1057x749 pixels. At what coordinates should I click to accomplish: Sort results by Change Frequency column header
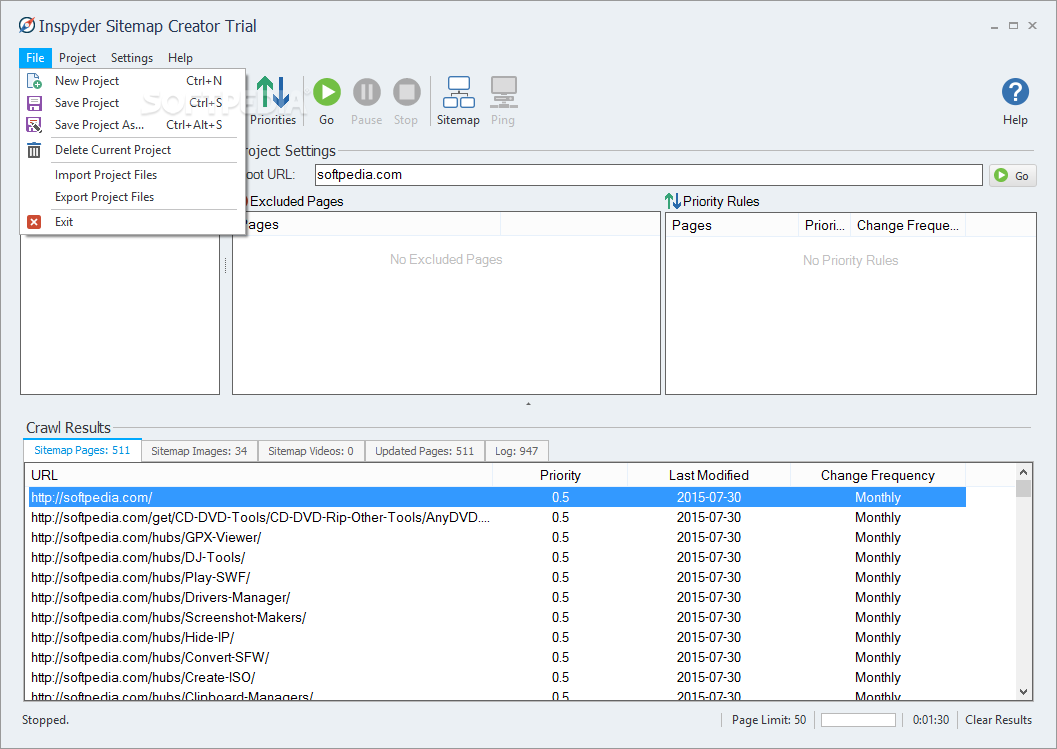(878, 475)
